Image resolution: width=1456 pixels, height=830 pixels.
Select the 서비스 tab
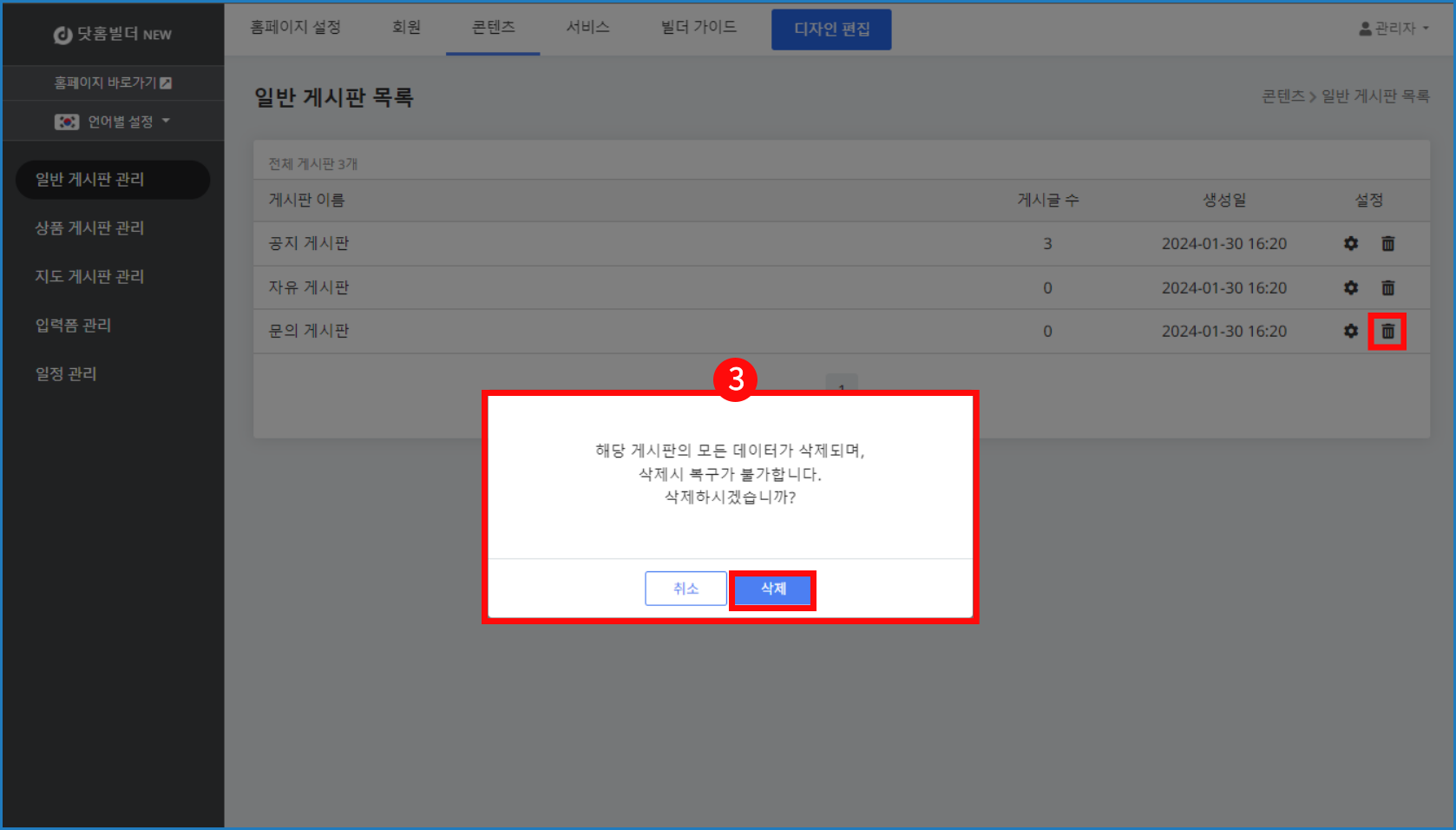coord(587,28)
